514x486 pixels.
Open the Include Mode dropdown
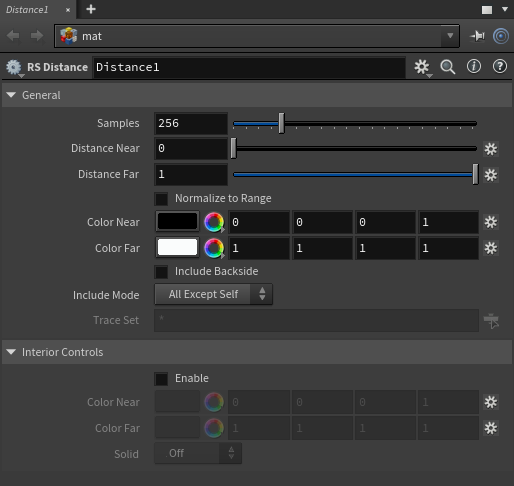click(213, 294)
